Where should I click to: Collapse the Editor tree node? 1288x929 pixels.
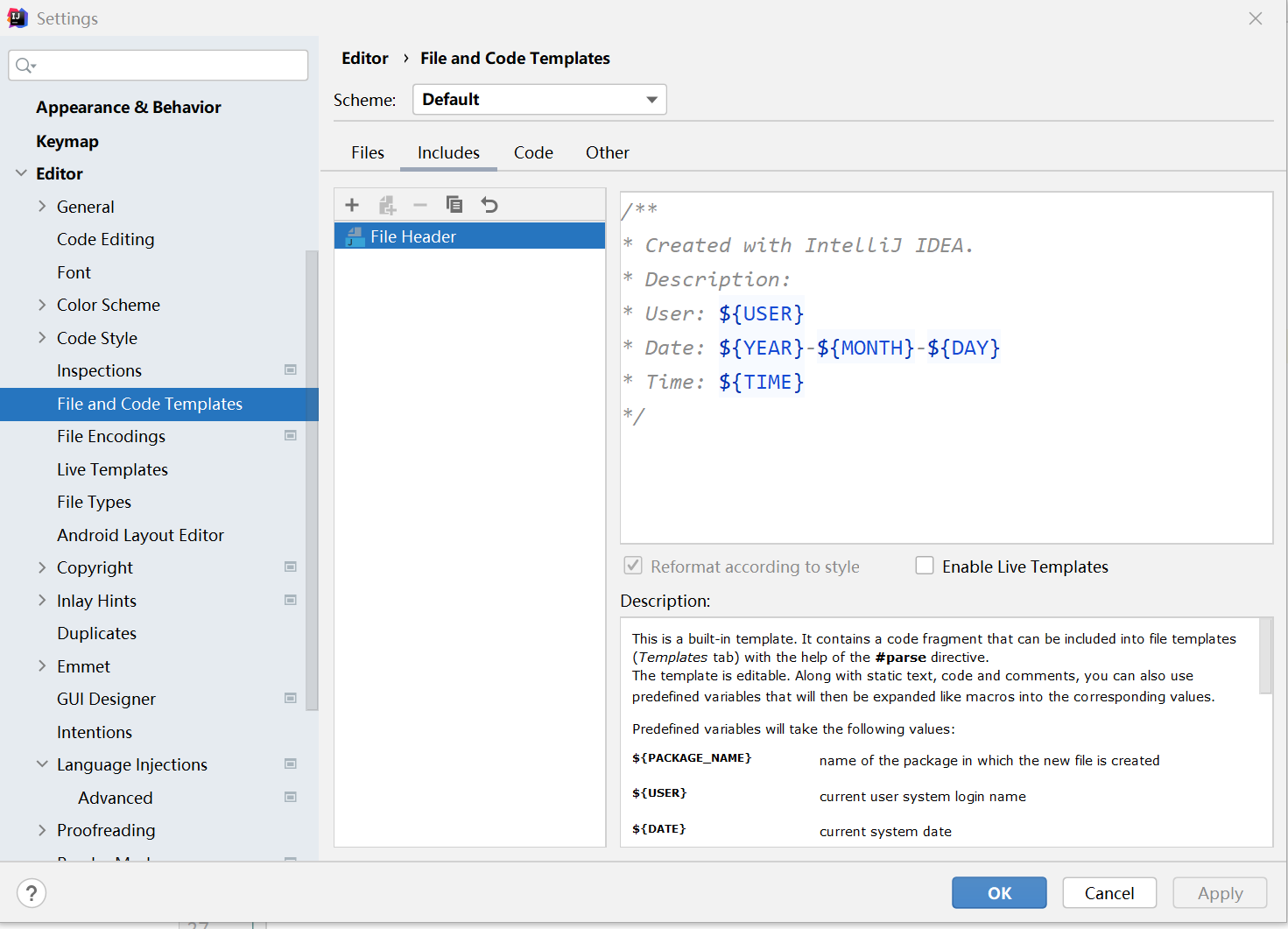pyautogui.click(x=21, y=173)
